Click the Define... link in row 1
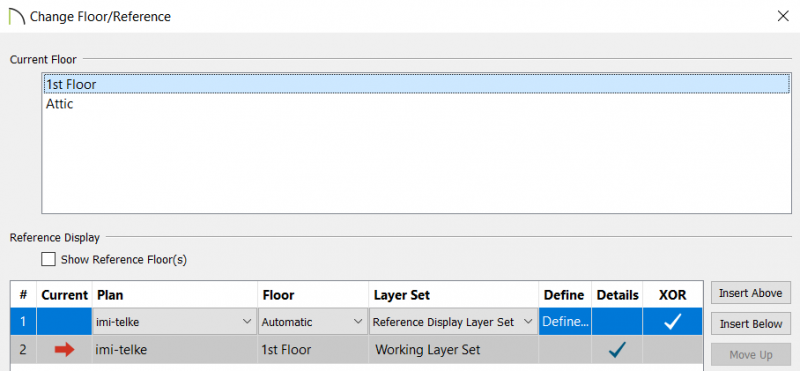 coord(565,321)
